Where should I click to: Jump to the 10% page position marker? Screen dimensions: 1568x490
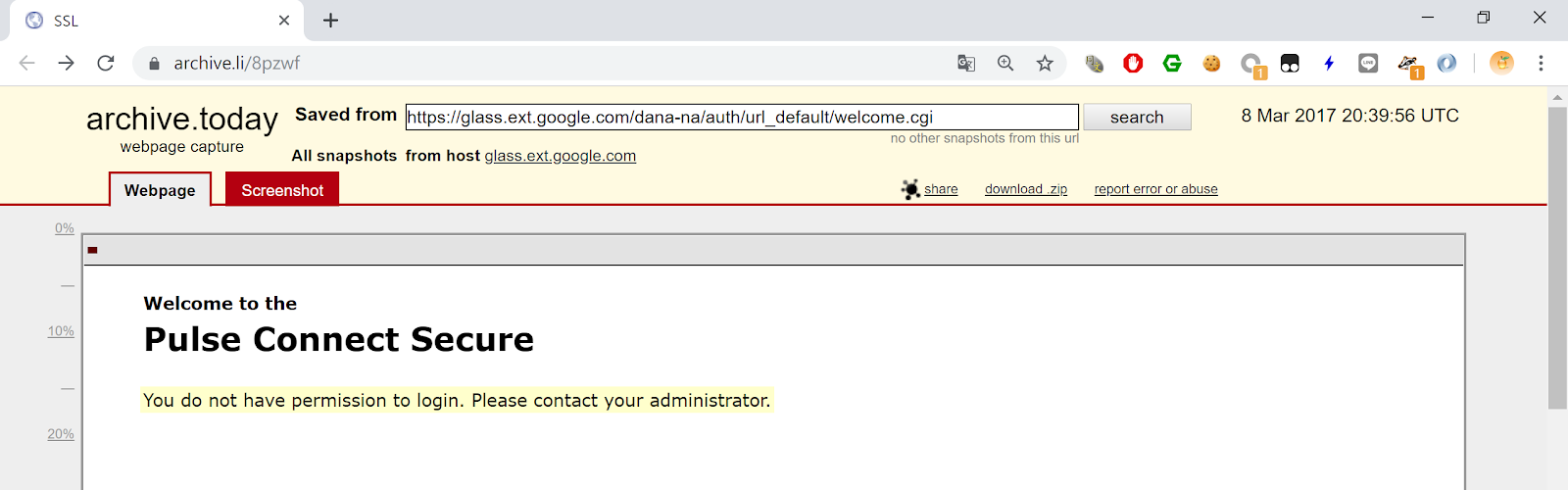point(61,331)
